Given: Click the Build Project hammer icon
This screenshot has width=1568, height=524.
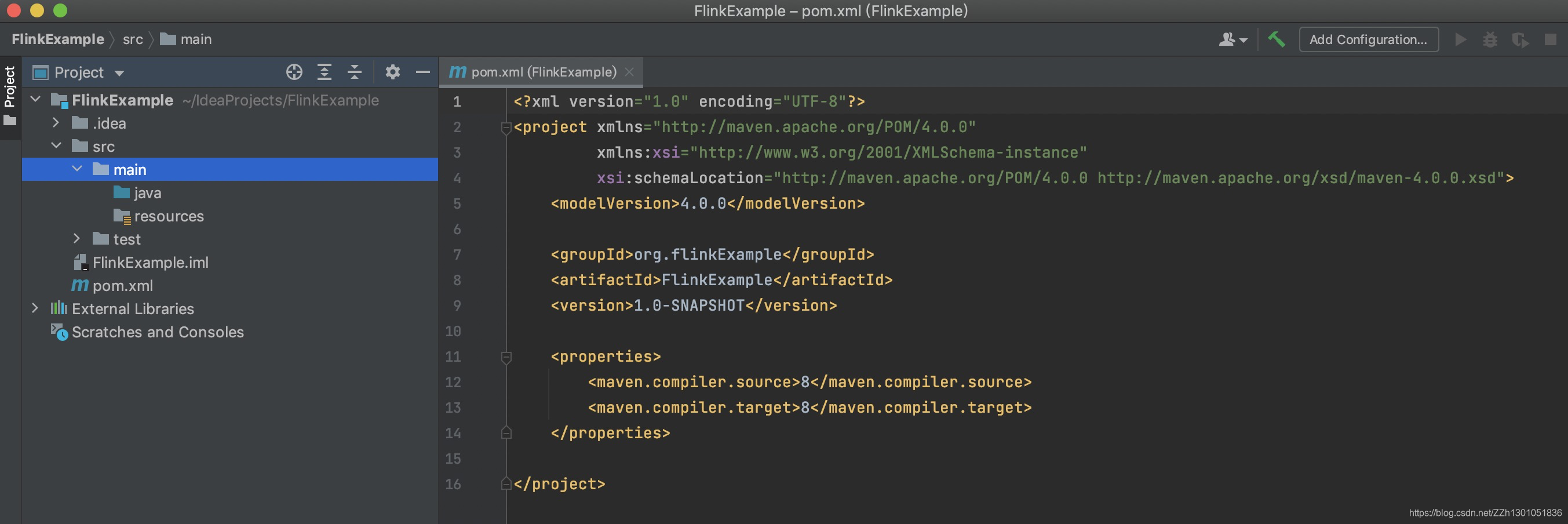Looking at the screenshot, I should (x=1277, y=39).
